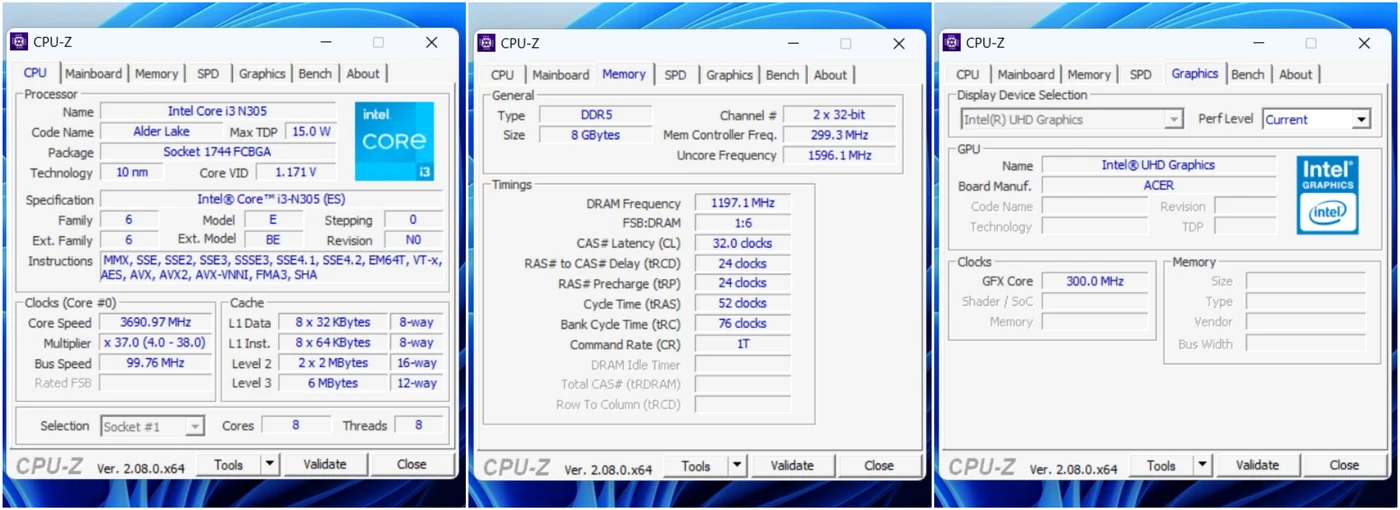Image resolution: width=1400 pixels, height=510 pixels.
Task: Open SPD tab in the middle Memory window
Action: [x=676, y=75]
